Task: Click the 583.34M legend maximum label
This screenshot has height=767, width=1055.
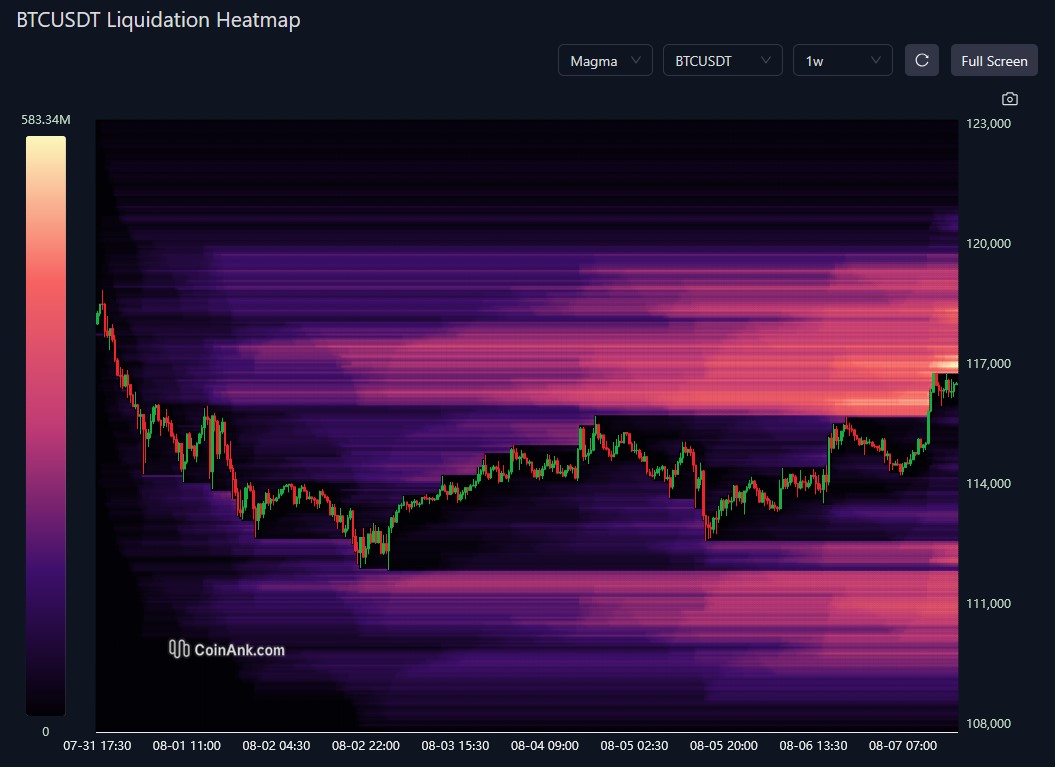Action: tap(46, 120)
